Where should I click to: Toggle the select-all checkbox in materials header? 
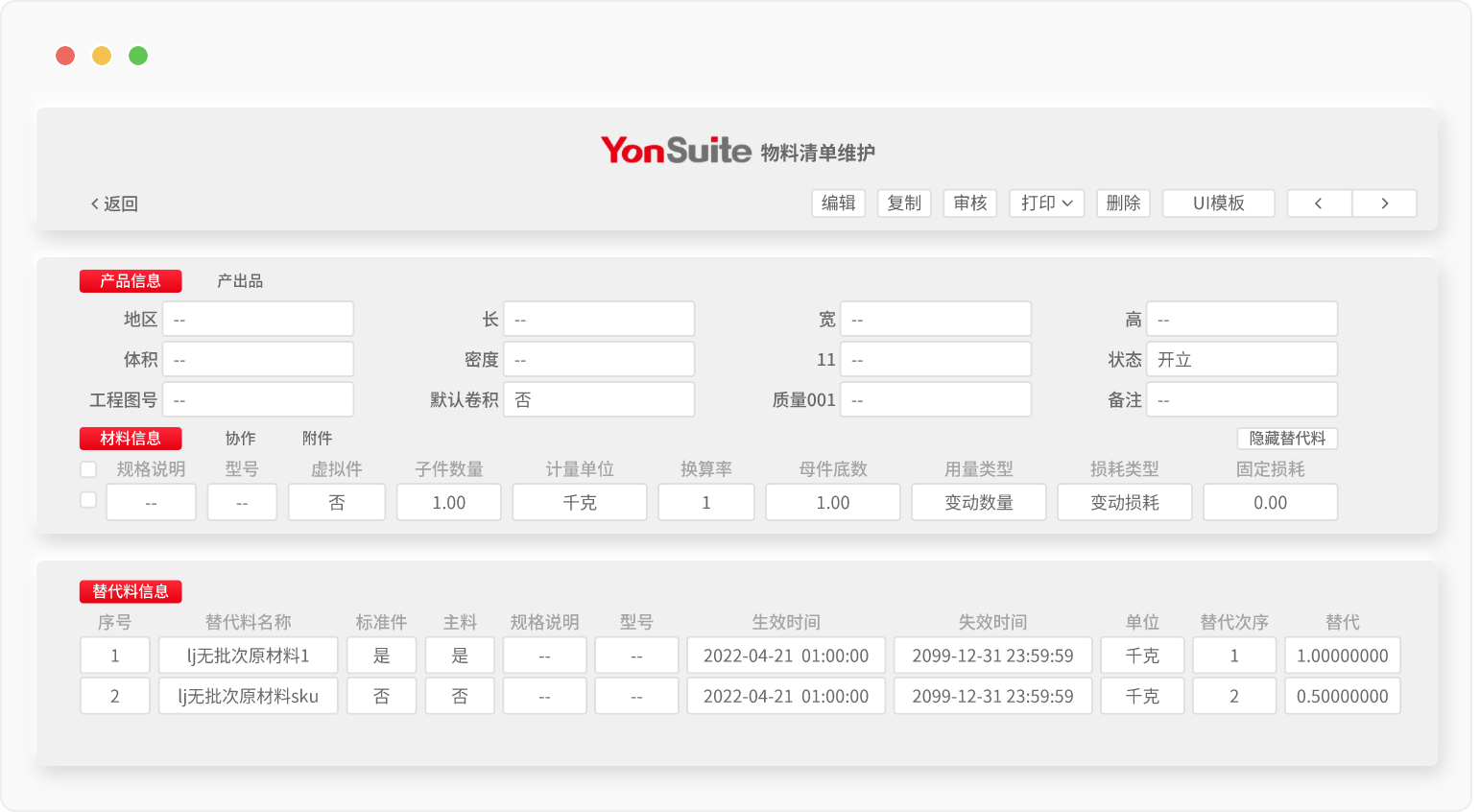[88, 469]
